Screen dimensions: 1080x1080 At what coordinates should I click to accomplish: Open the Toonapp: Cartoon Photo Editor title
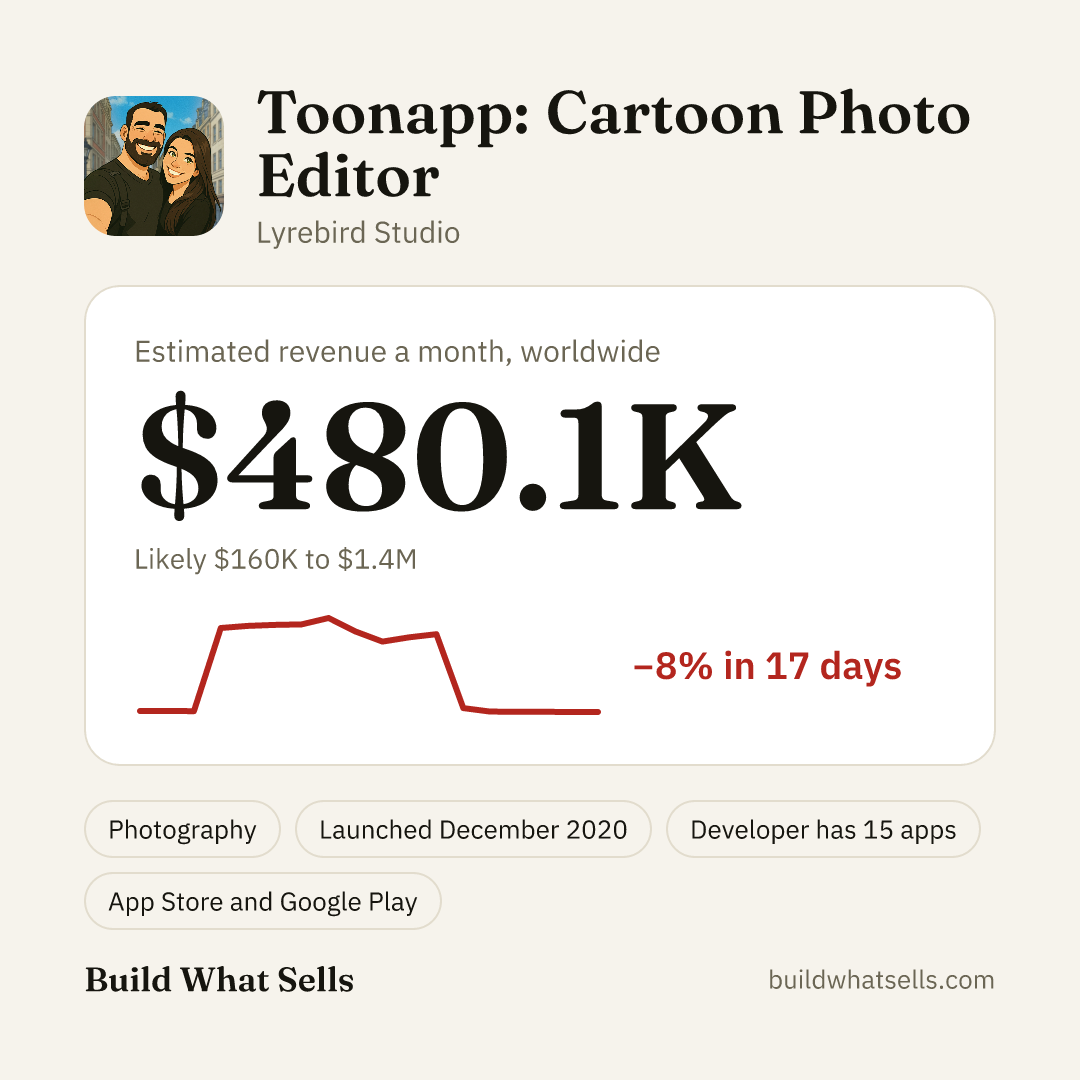(613, 145)
